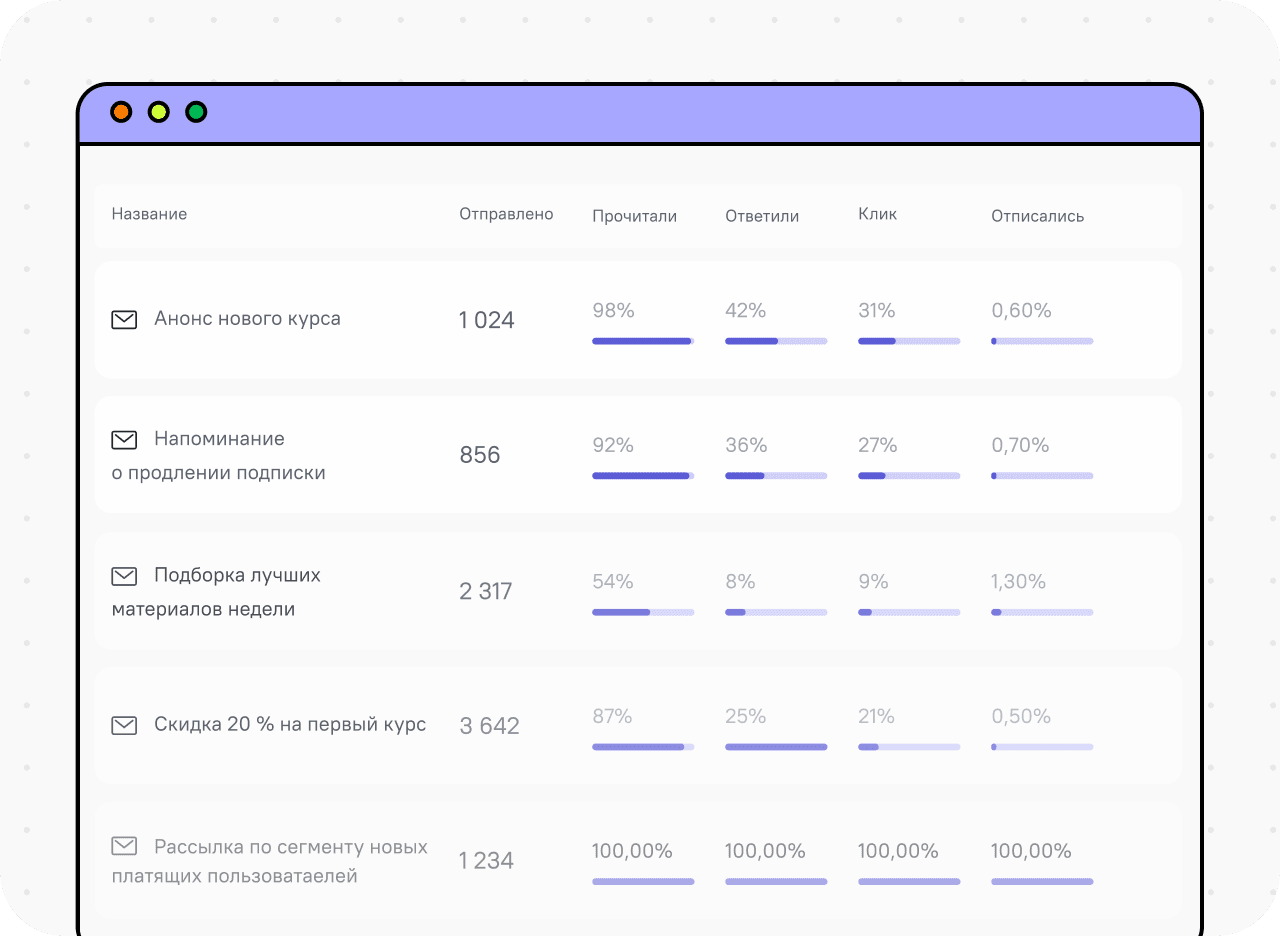1280x936 pixels.
Task: Open the Анонс нового курса campaign
Action: click(247, 319)
